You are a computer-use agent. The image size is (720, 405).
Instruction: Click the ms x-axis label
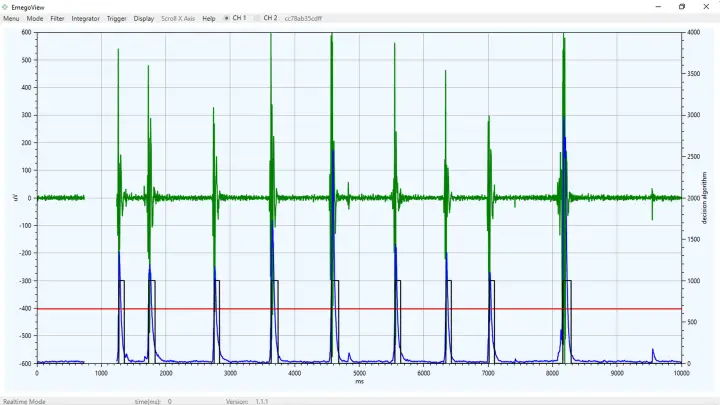[359, 381]
